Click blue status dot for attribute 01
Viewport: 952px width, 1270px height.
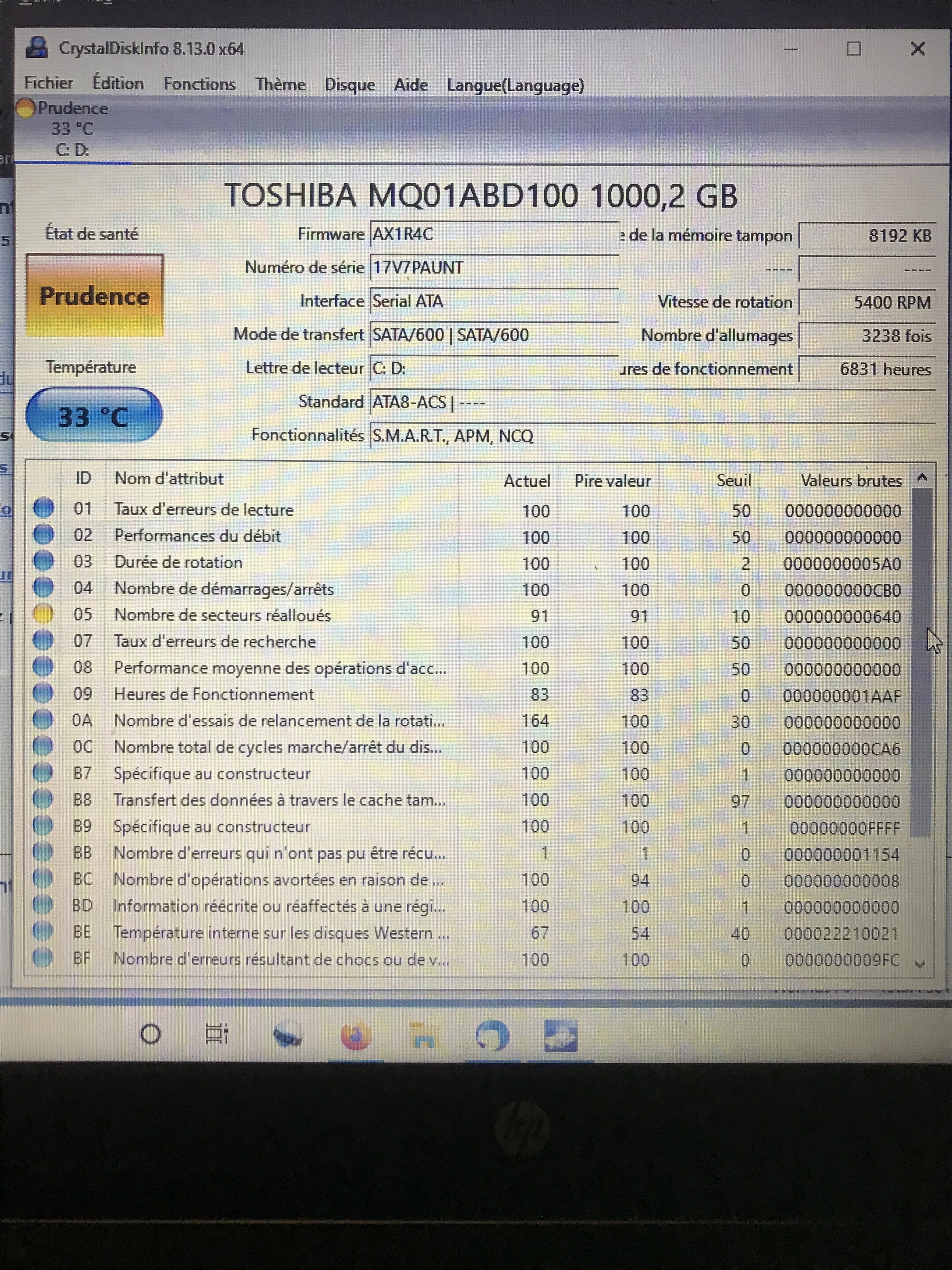pos(43,508)
